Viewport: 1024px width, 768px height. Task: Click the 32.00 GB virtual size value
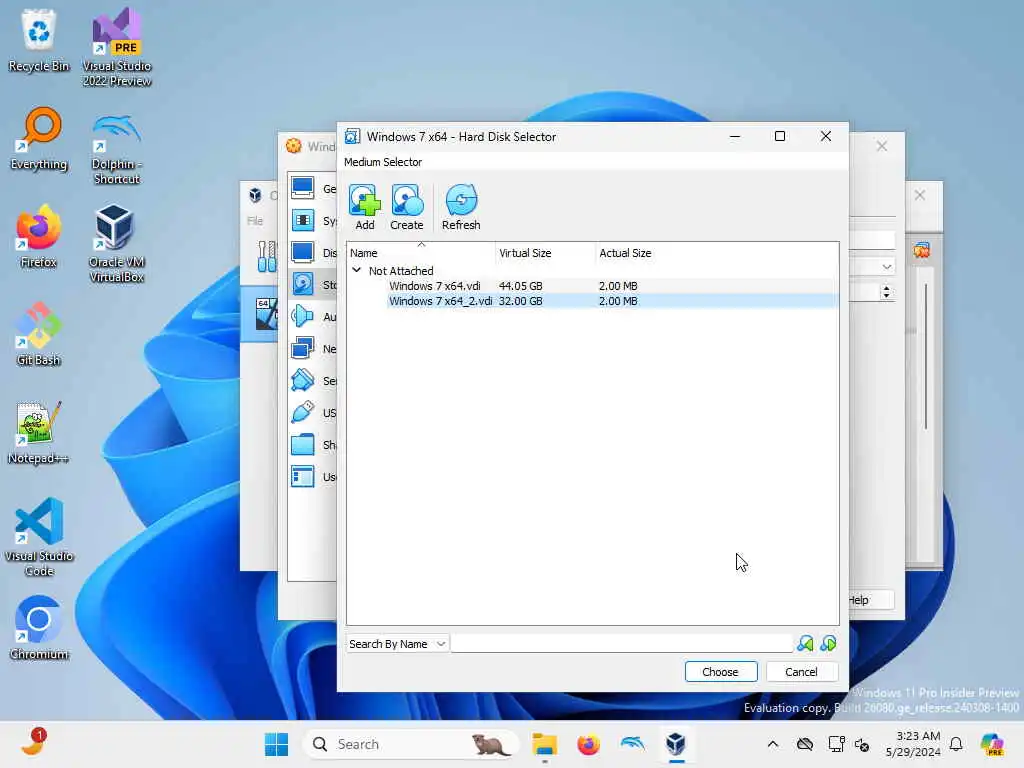[x=520, y=301]
